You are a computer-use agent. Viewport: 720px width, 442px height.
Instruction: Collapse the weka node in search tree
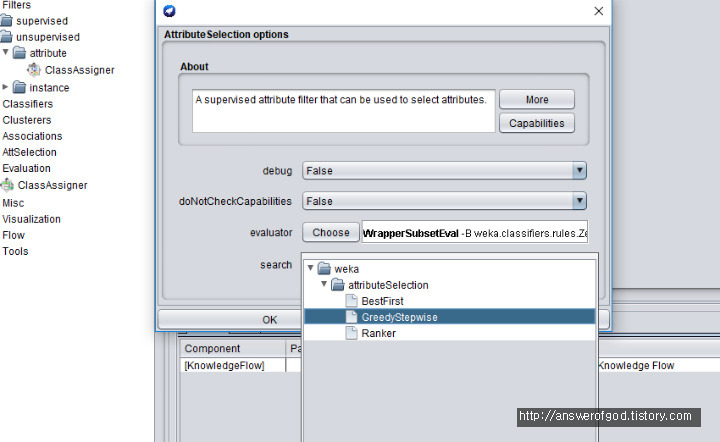[310, 268]
